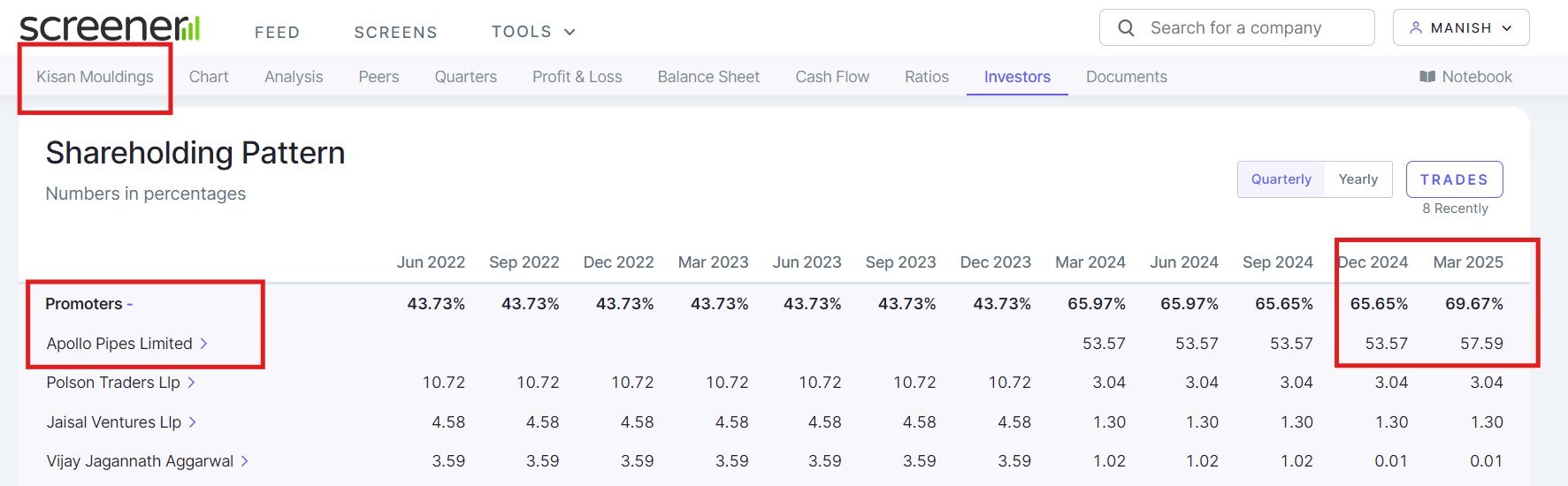Go to the Ratios tab
Screen dimensions: 1568x486
point(927,77)
